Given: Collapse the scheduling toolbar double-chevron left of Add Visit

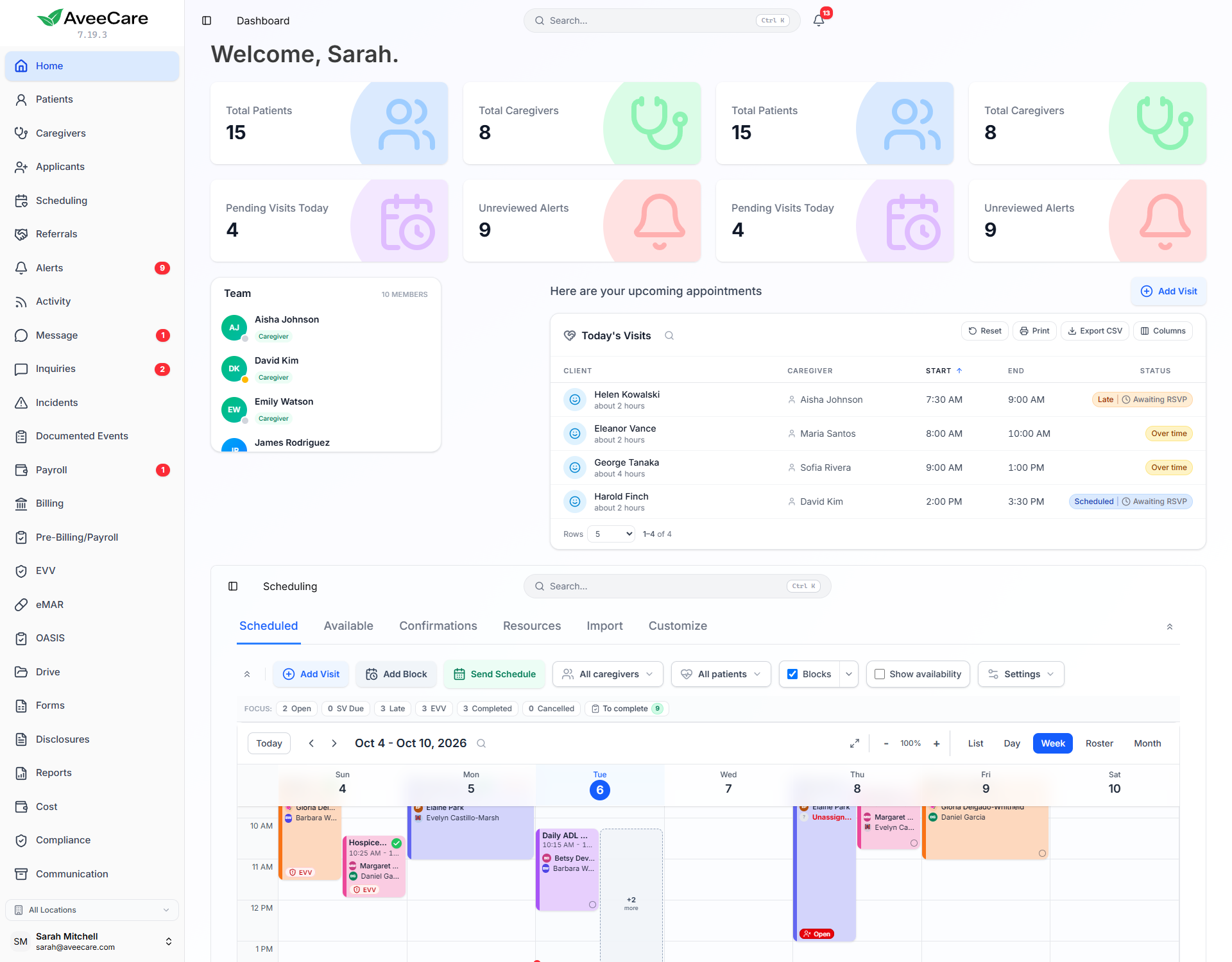Looking at the screenshot, I should point(247,674).
